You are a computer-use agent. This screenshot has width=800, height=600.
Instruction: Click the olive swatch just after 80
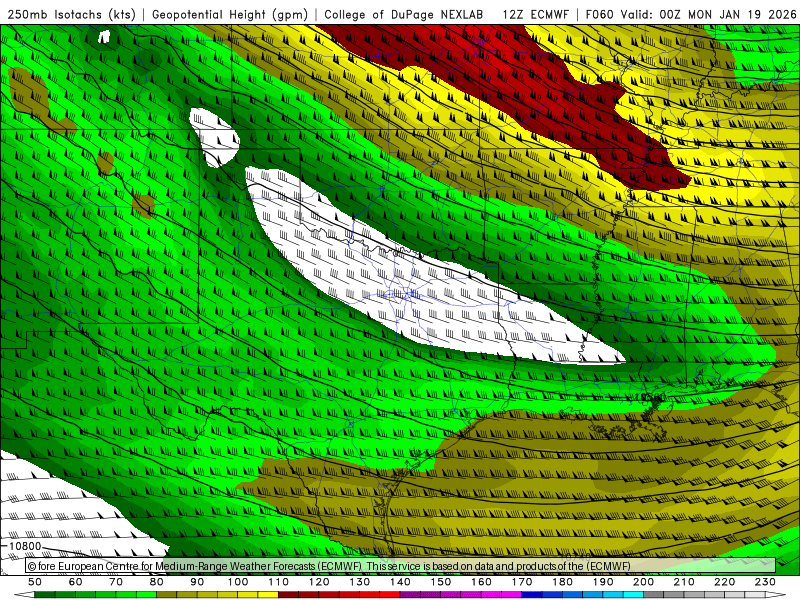coord(166,595)
